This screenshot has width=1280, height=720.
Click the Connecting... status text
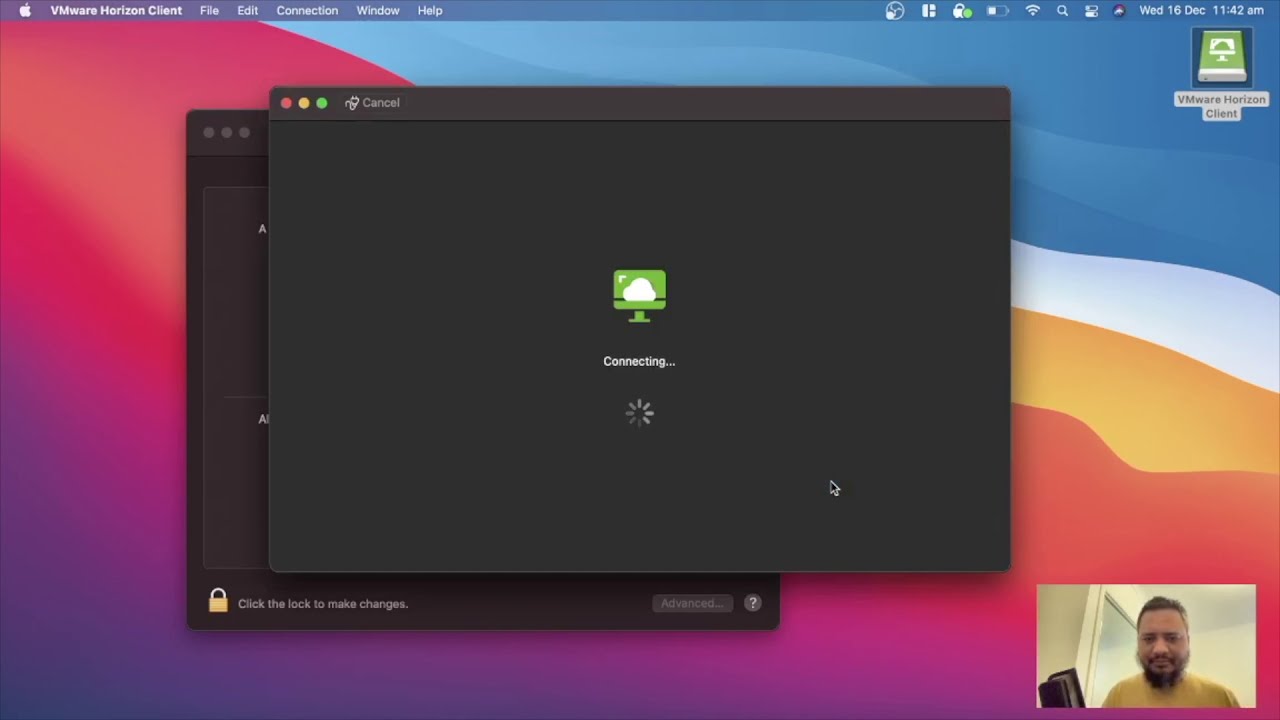coord(639,361)
